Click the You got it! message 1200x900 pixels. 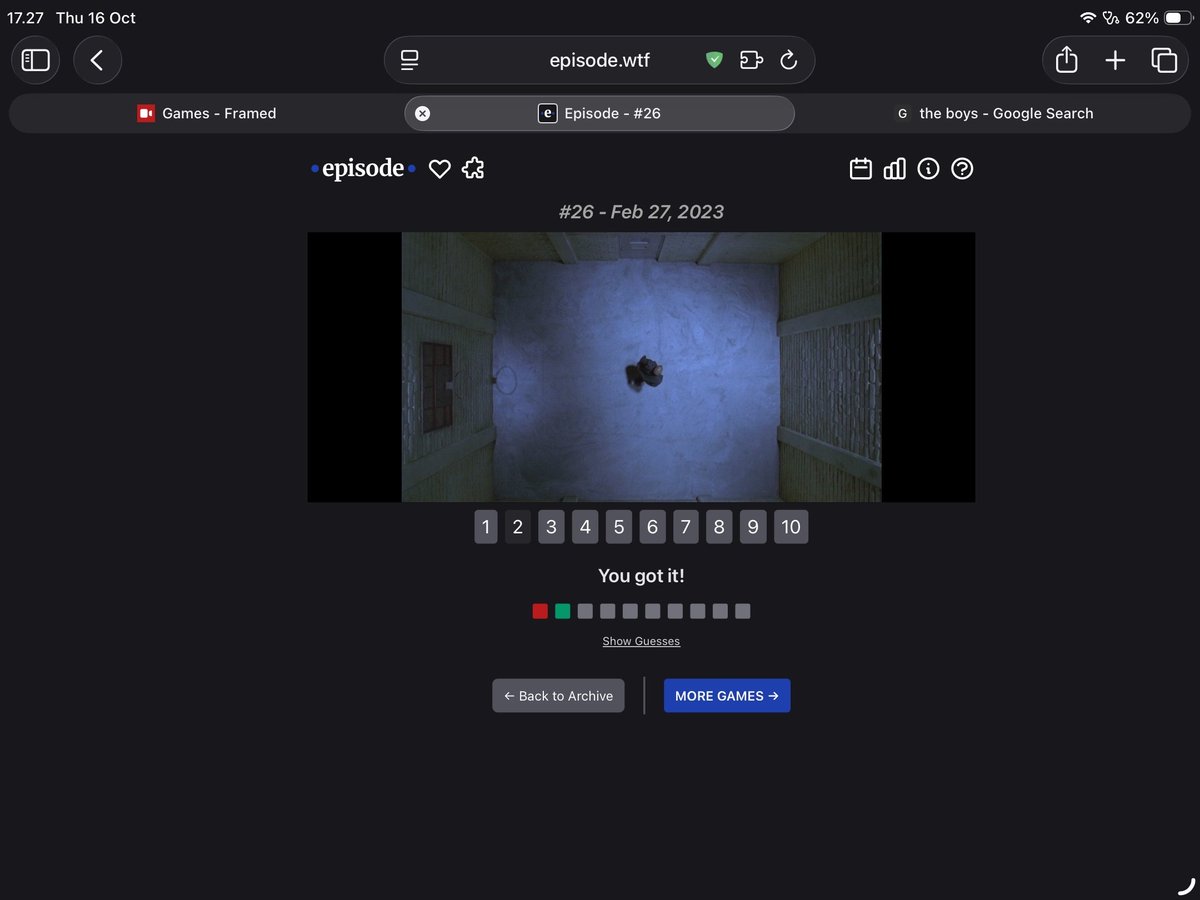(x=641, y=576)
